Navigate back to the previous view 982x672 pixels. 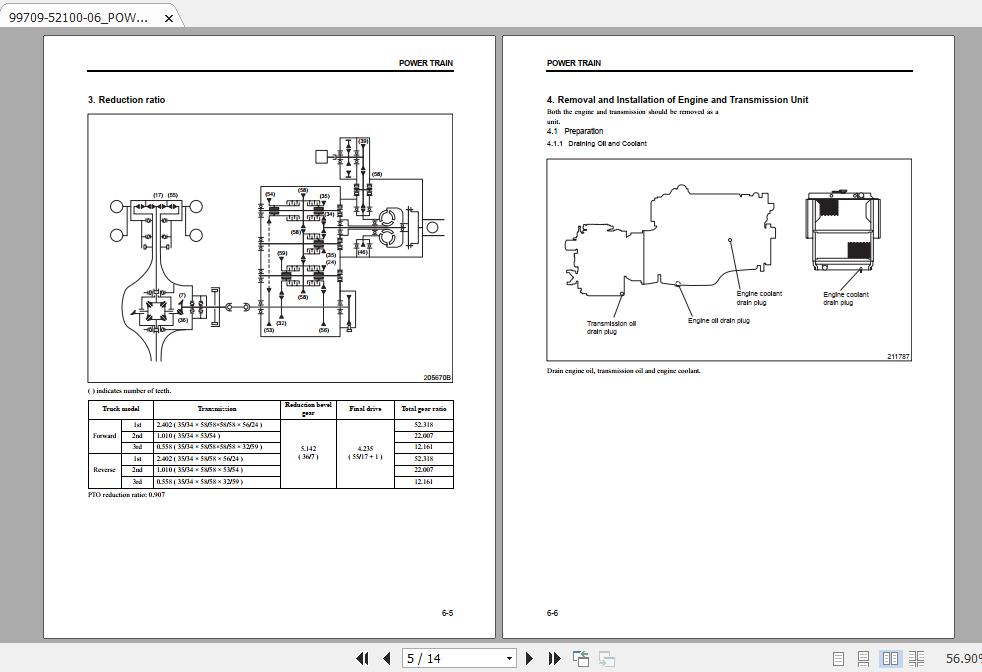point(580,658)
